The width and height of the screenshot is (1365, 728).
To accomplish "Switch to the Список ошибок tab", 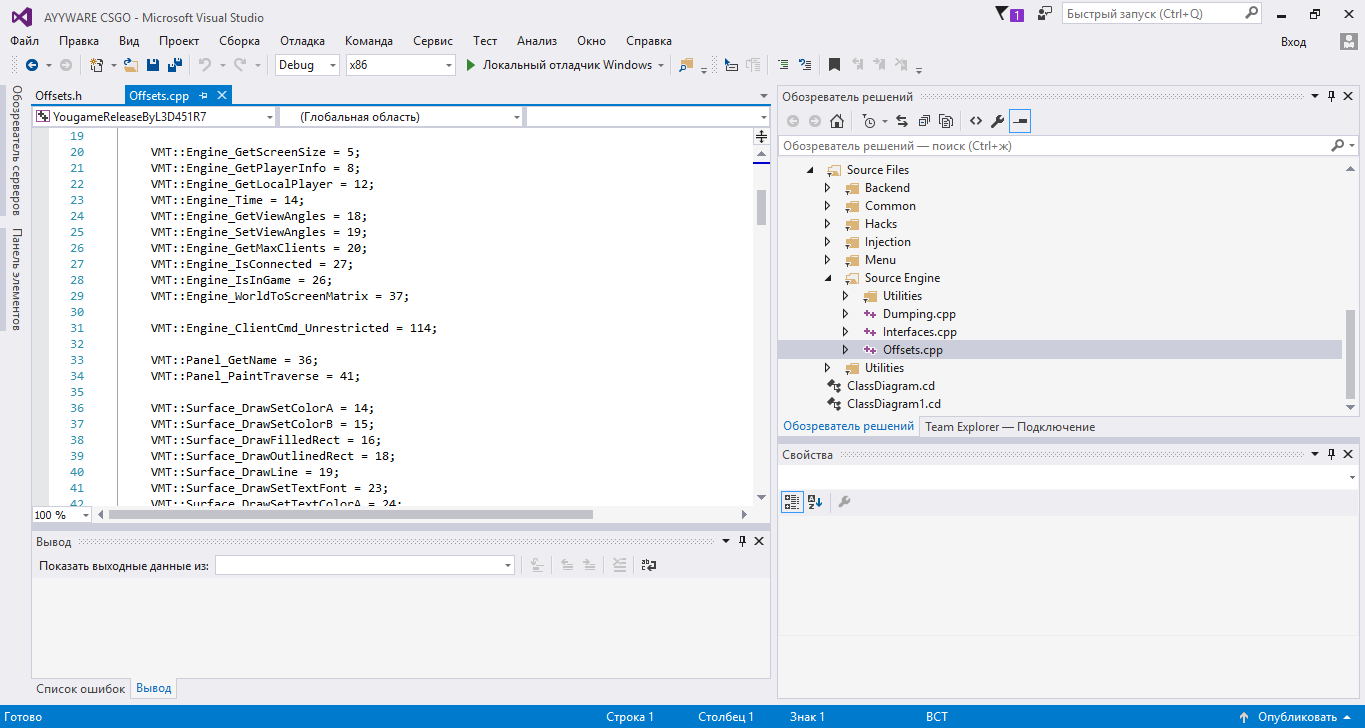I will pos(81,689).
